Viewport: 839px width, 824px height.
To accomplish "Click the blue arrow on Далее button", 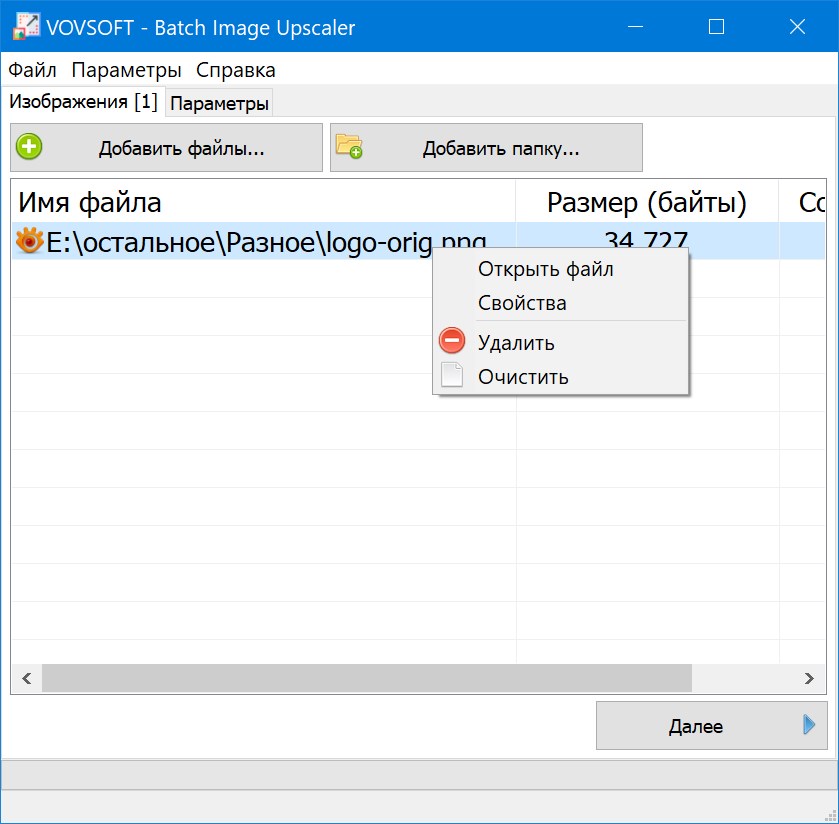I will pos(809,726).
